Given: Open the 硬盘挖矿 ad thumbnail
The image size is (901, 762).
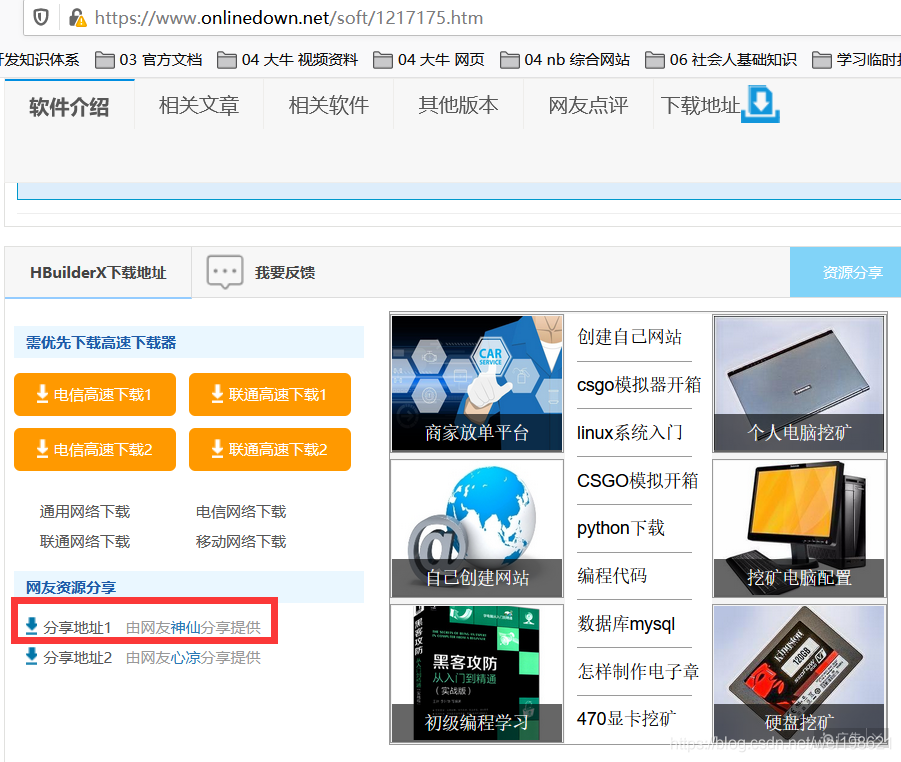Looking at the screenshot, I should point(799,673).
